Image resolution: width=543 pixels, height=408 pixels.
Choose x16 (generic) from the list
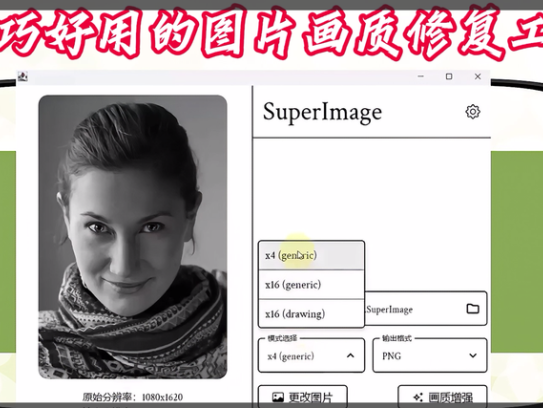pos(311,285)
